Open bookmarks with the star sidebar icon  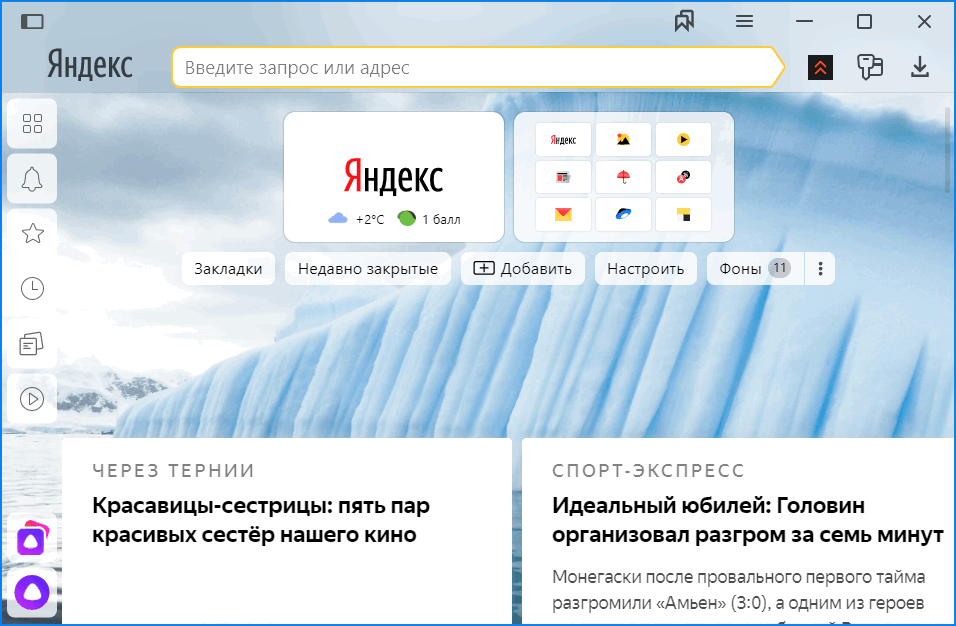(31, 233)
